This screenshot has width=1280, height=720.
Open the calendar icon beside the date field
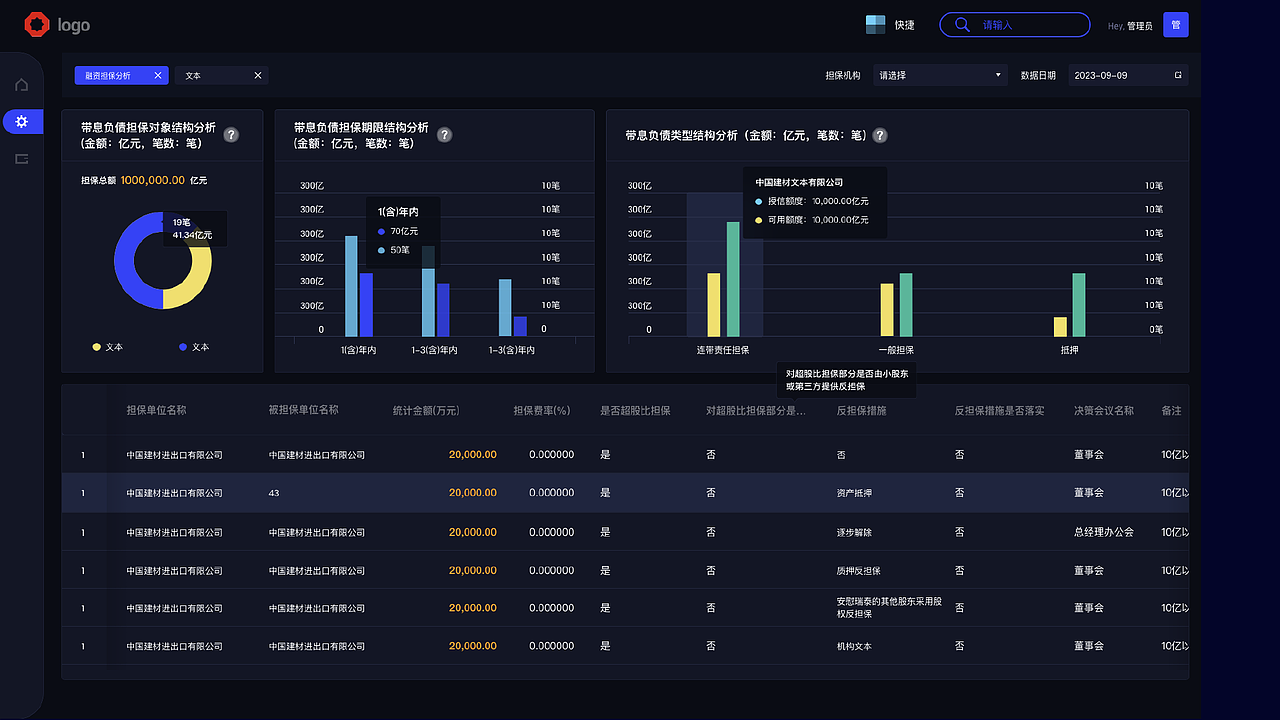[1178, 74]
